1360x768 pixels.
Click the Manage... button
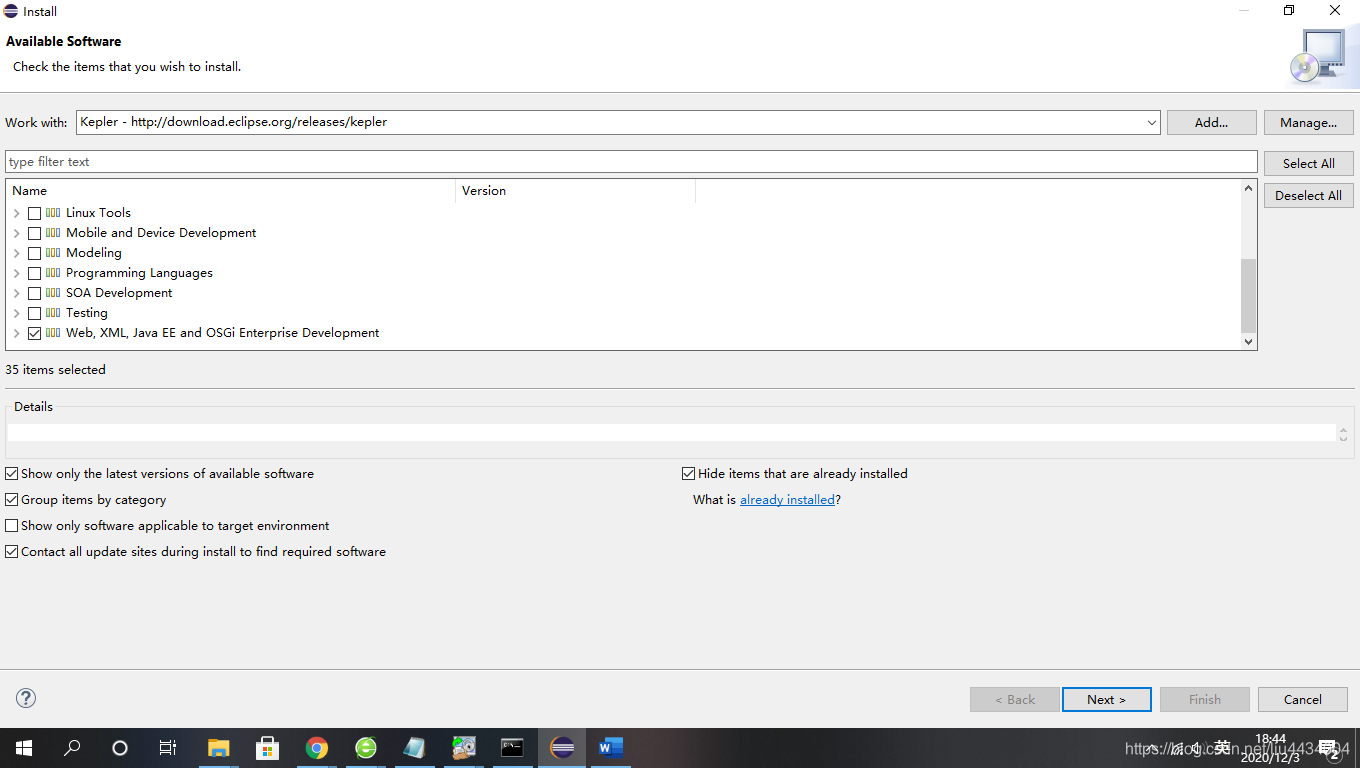tap(1308, 122)
